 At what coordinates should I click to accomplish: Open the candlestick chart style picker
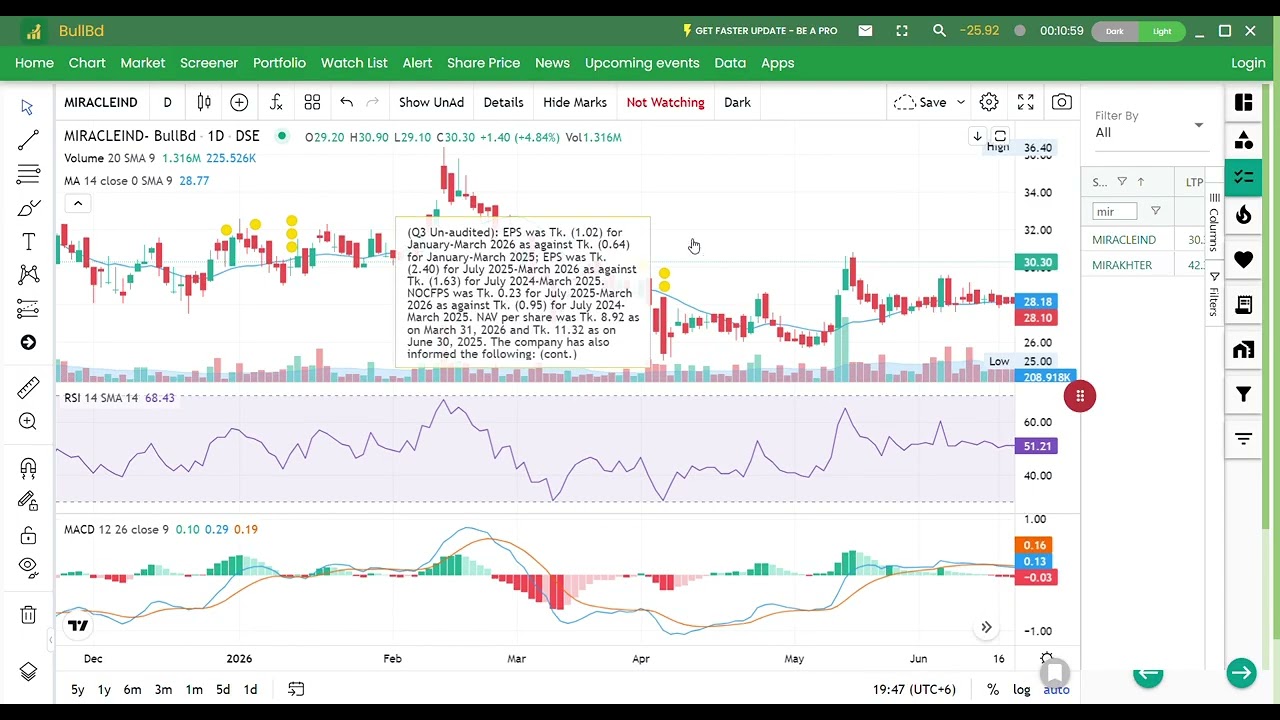pyautogui.click(x=204, y=102)
